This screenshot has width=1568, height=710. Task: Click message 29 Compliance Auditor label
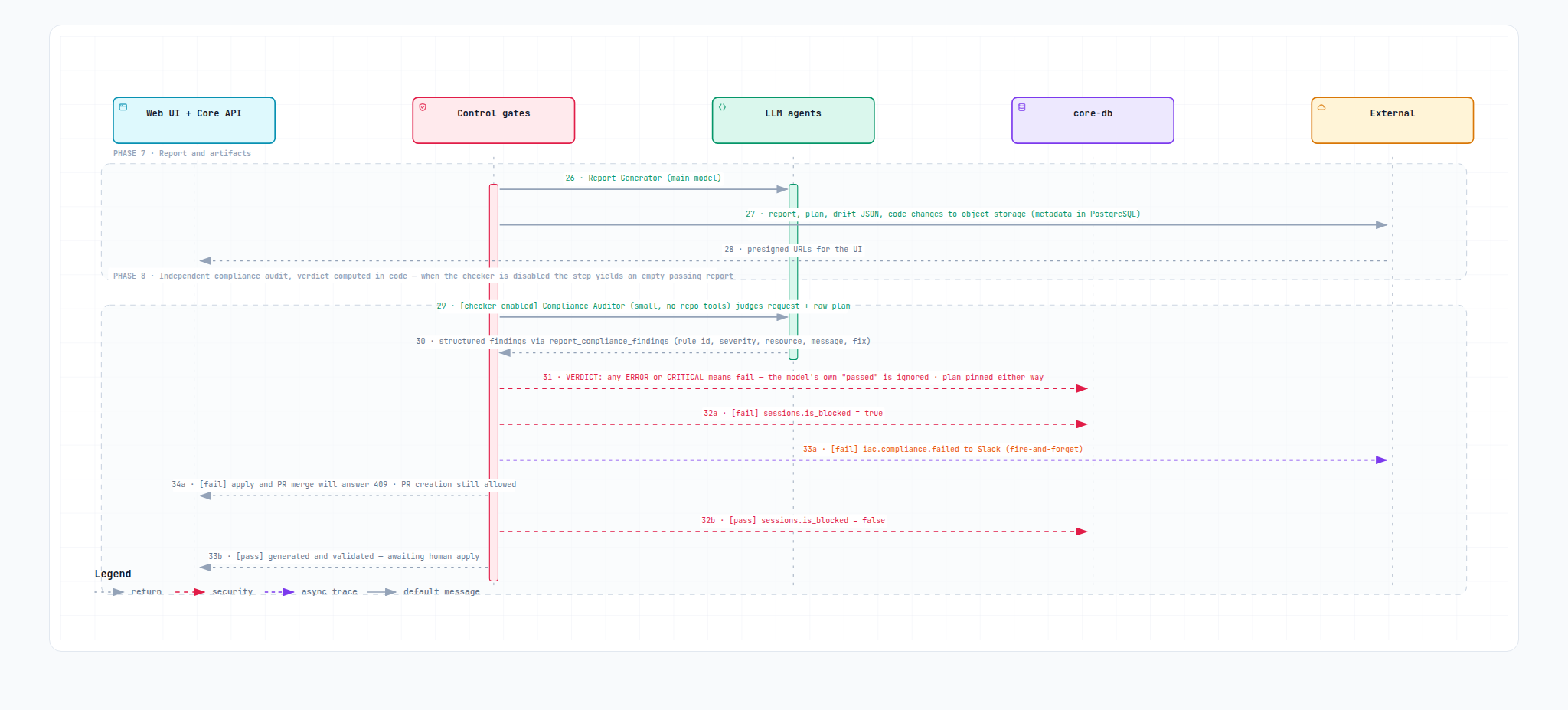coord(643,306)
